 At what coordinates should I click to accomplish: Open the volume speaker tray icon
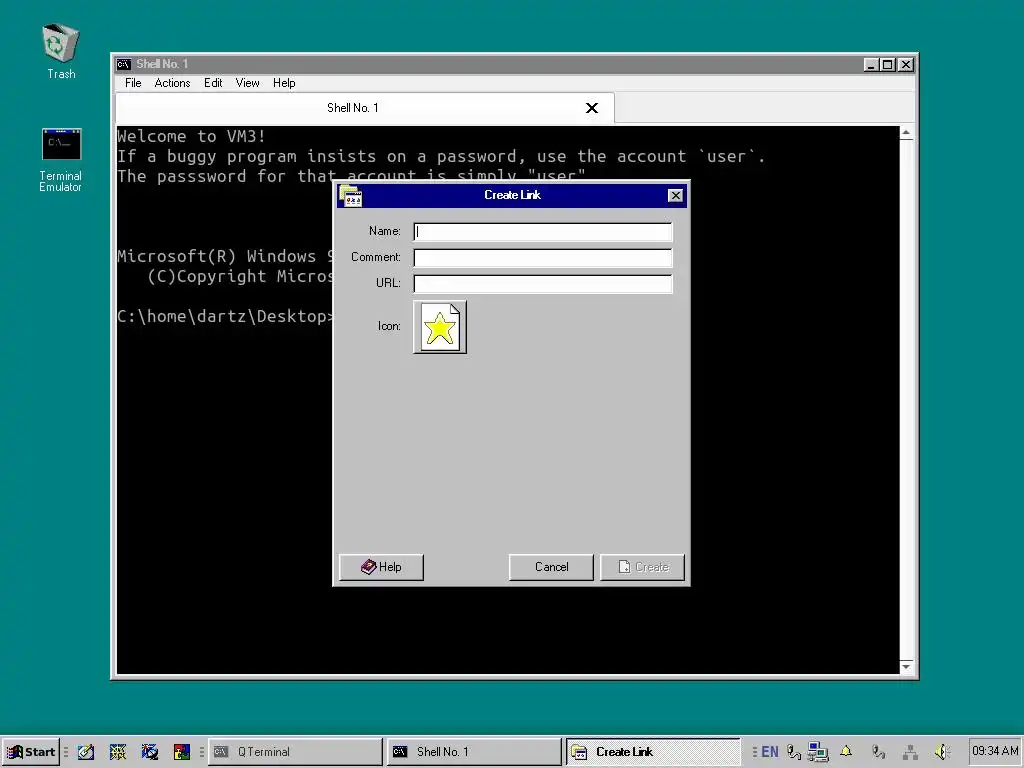[x=942, y=752]
